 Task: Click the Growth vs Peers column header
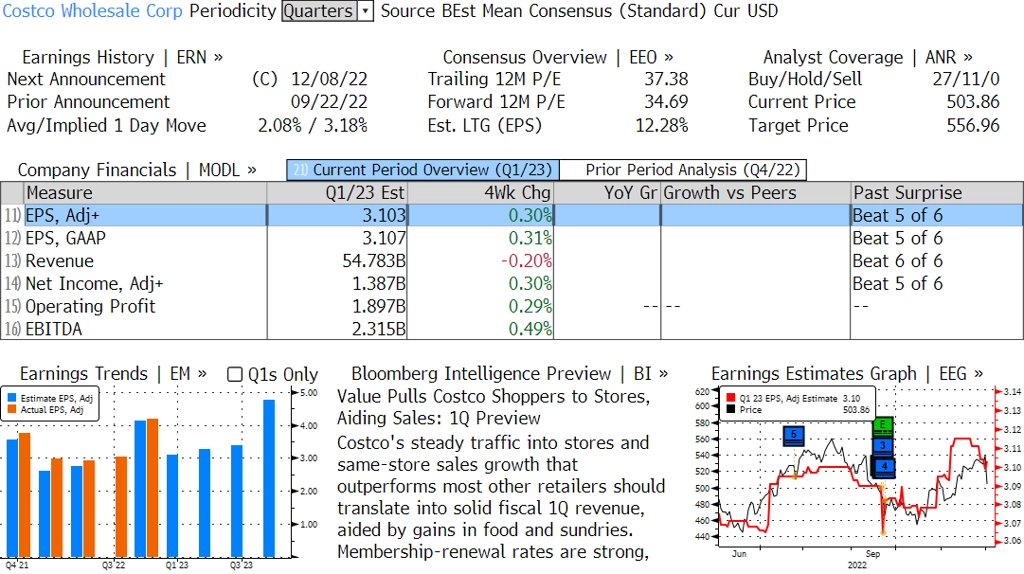[756, 193]
